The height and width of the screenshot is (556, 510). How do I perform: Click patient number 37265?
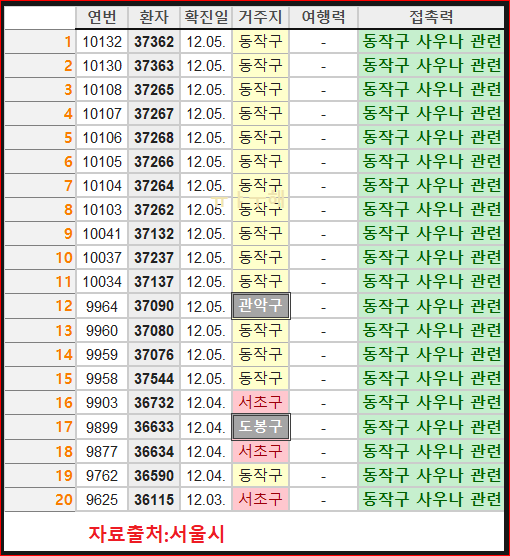154,90
